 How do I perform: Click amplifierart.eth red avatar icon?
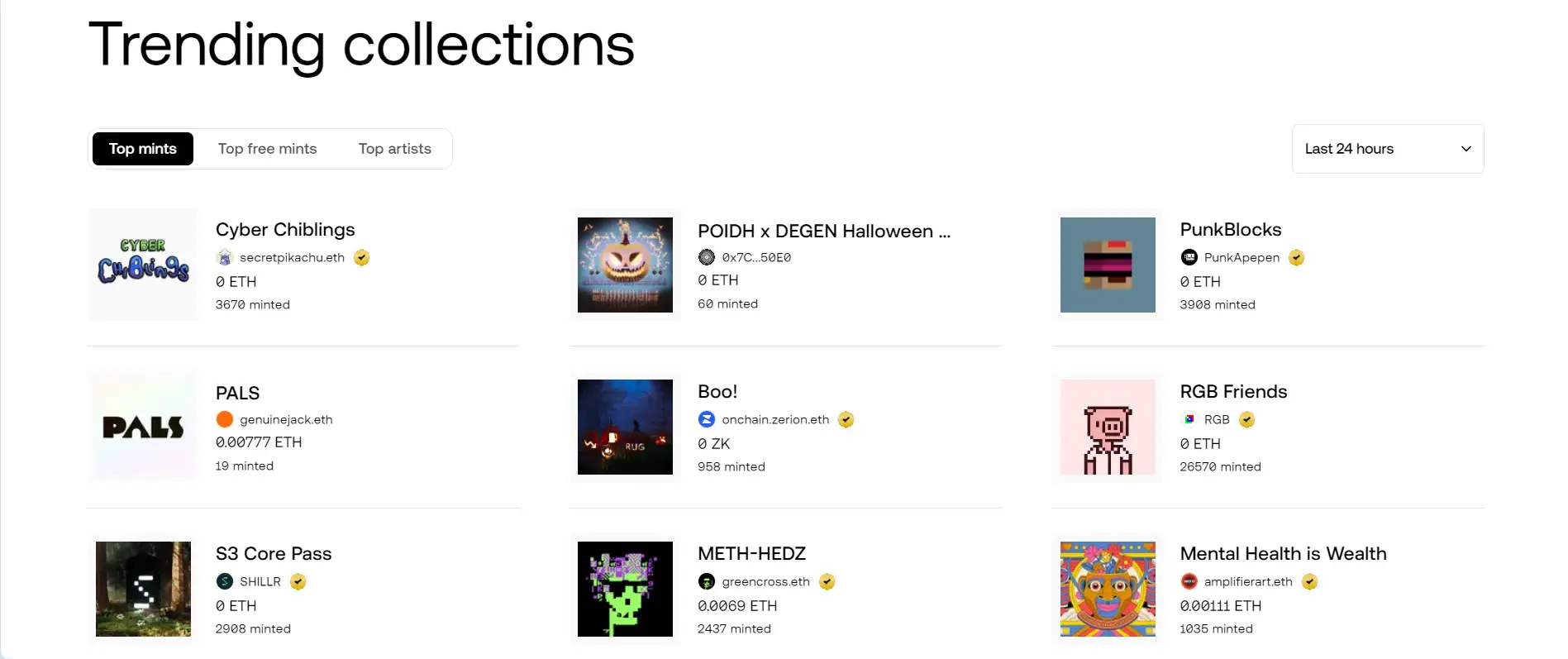(1189, 581)
